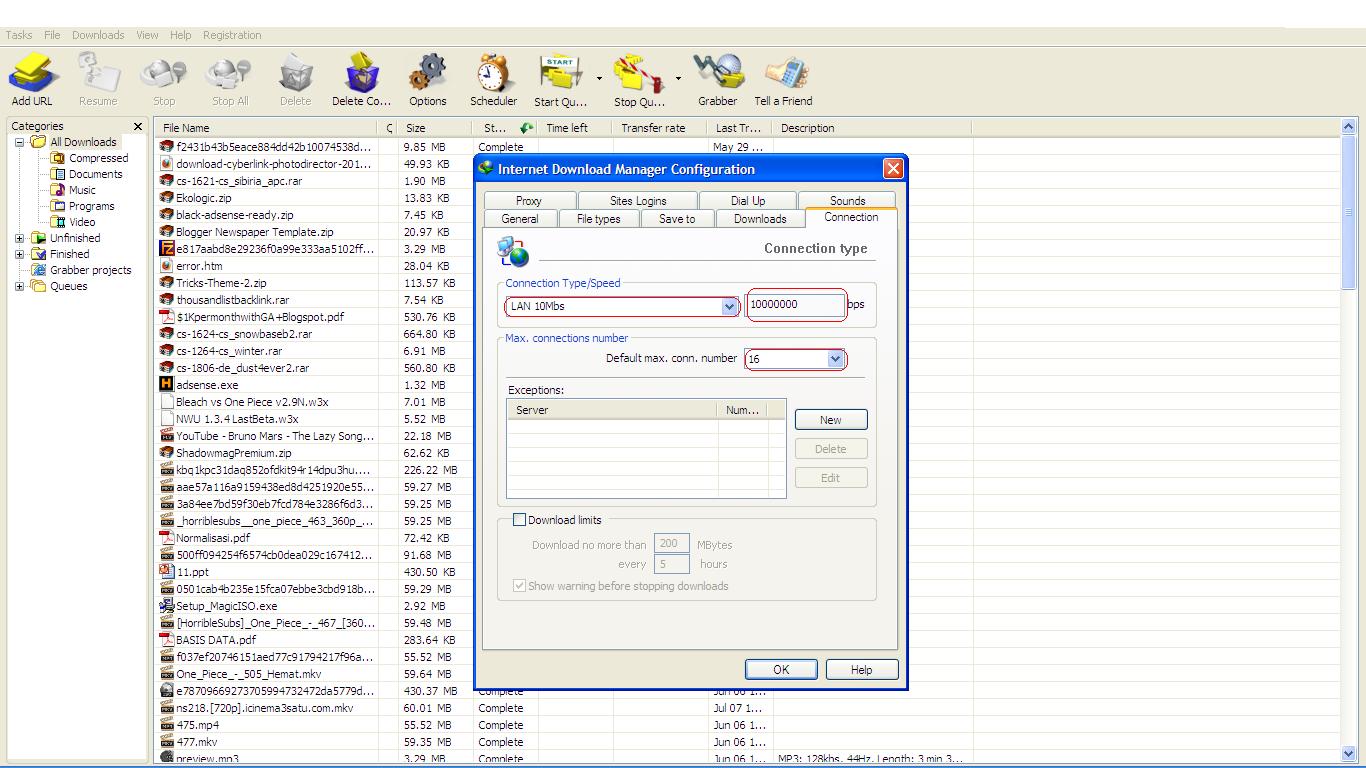Toggle Show warning before stopping downloads
The width and height of the screenshot is (1366, 768).
(519, 586)
